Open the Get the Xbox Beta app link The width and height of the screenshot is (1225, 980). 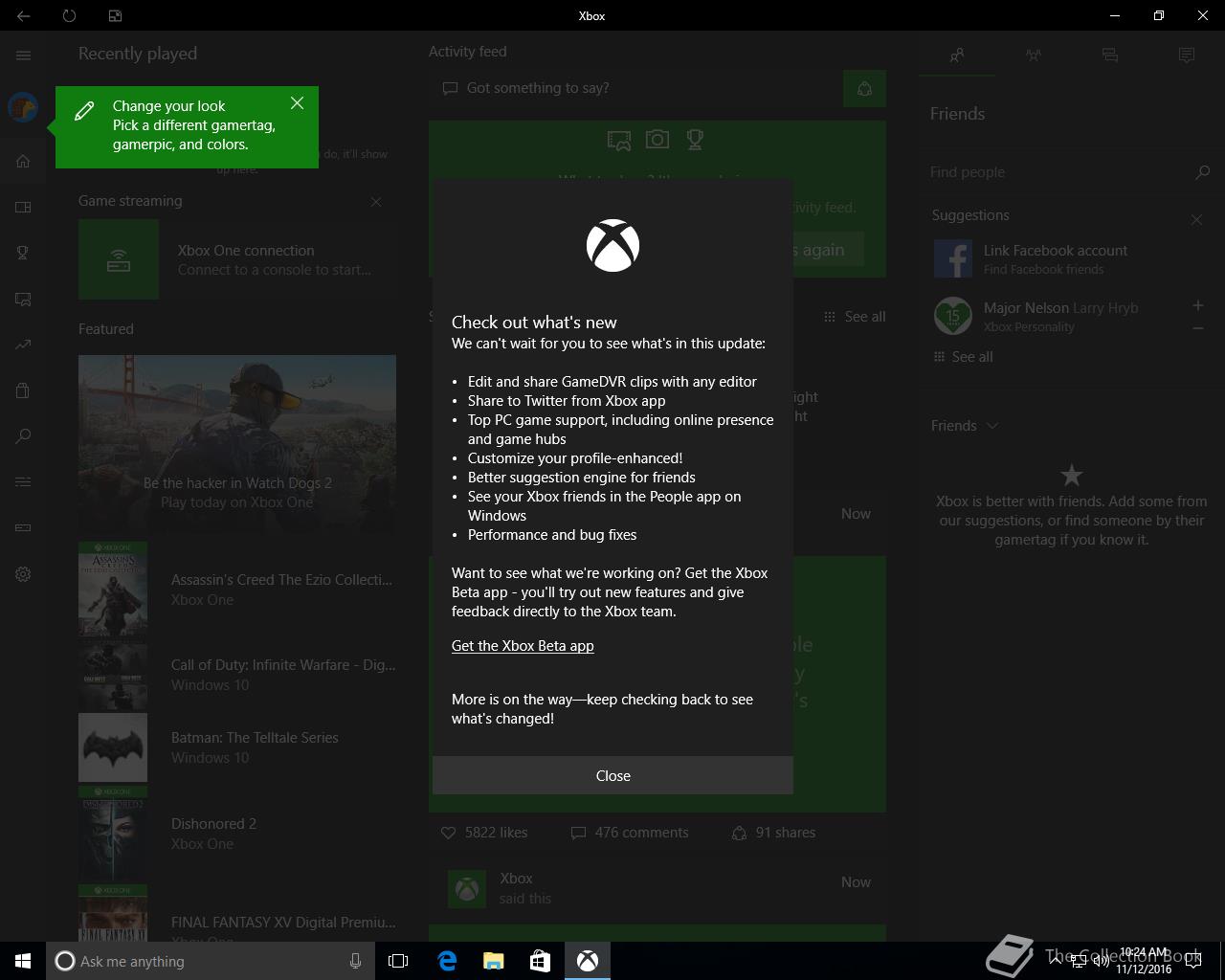pyautogui.click(x=523, y=646)
